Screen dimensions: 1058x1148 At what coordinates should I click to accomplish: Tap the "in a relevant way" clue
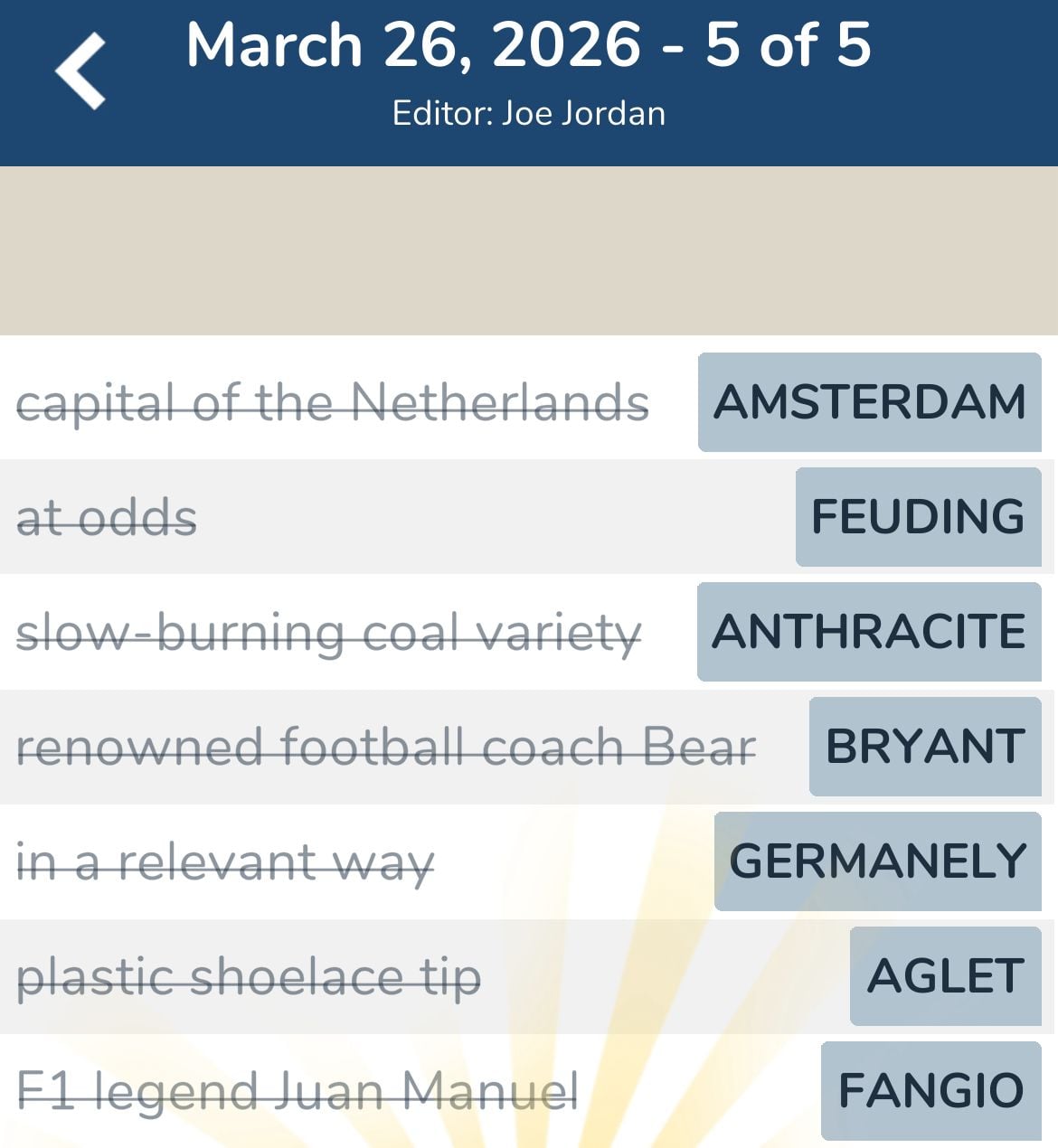click(225, 862)
